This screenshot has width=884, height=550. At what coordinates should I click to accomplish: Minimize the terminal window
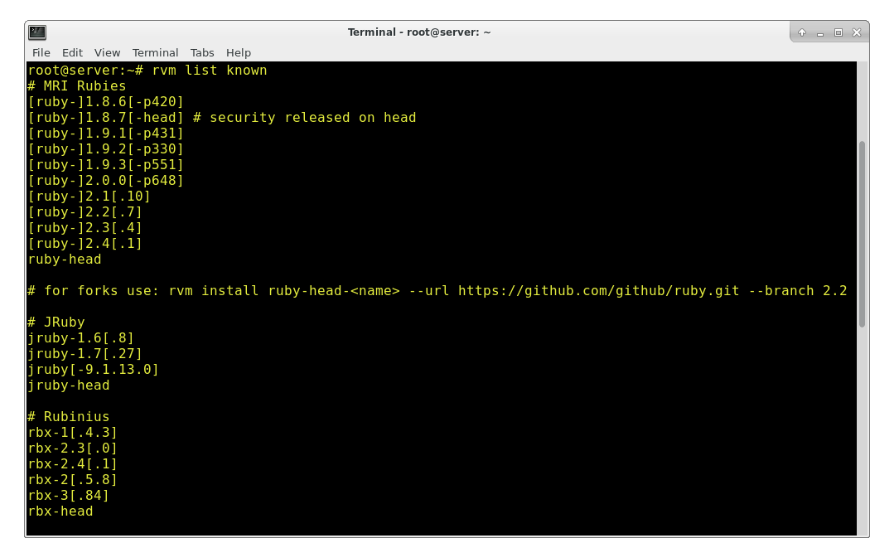click(x=820, y=33)
